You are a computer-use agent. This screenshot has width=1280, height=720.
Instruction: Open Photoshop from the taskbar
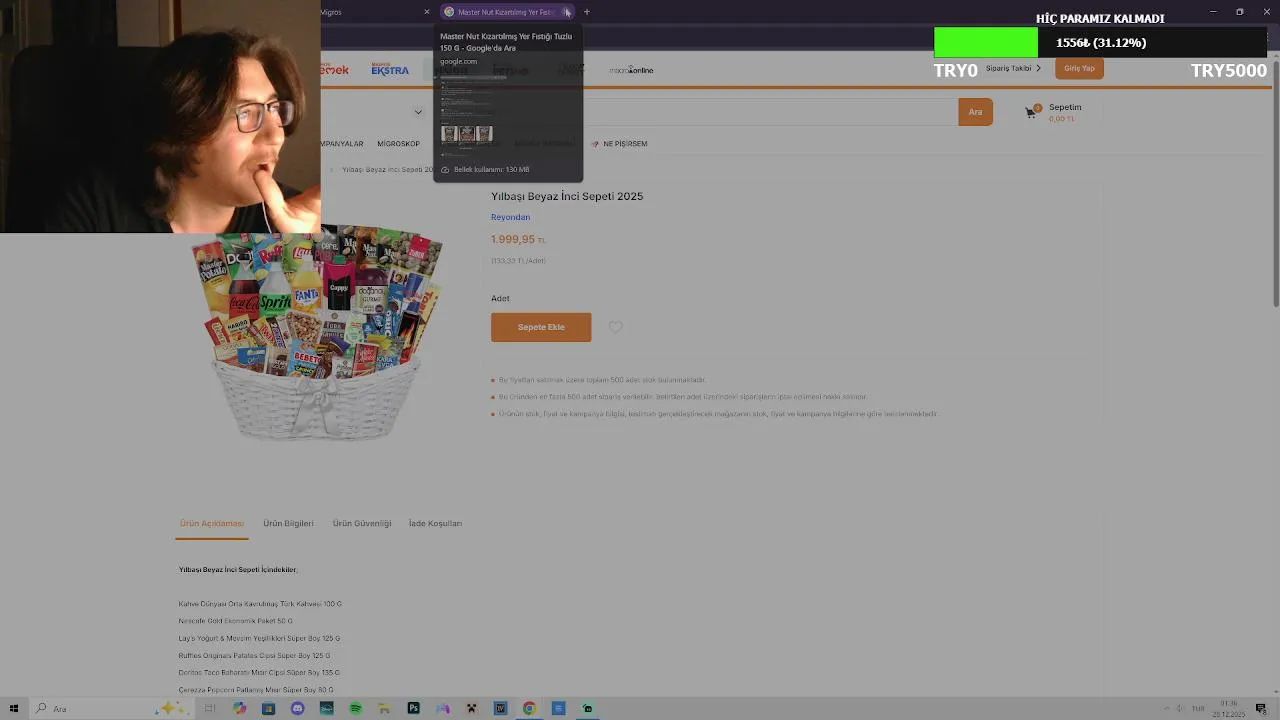coord(413,708)
